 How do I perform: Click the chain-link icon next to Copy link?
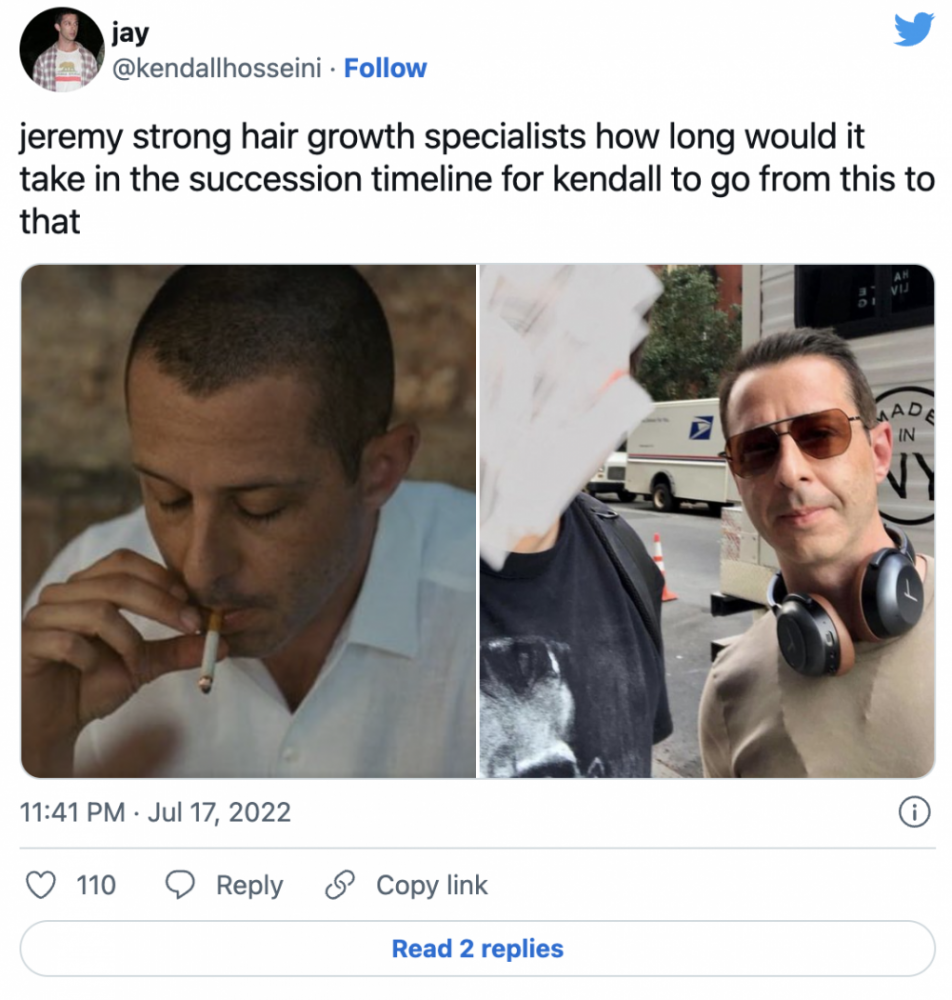coord(341,885)
